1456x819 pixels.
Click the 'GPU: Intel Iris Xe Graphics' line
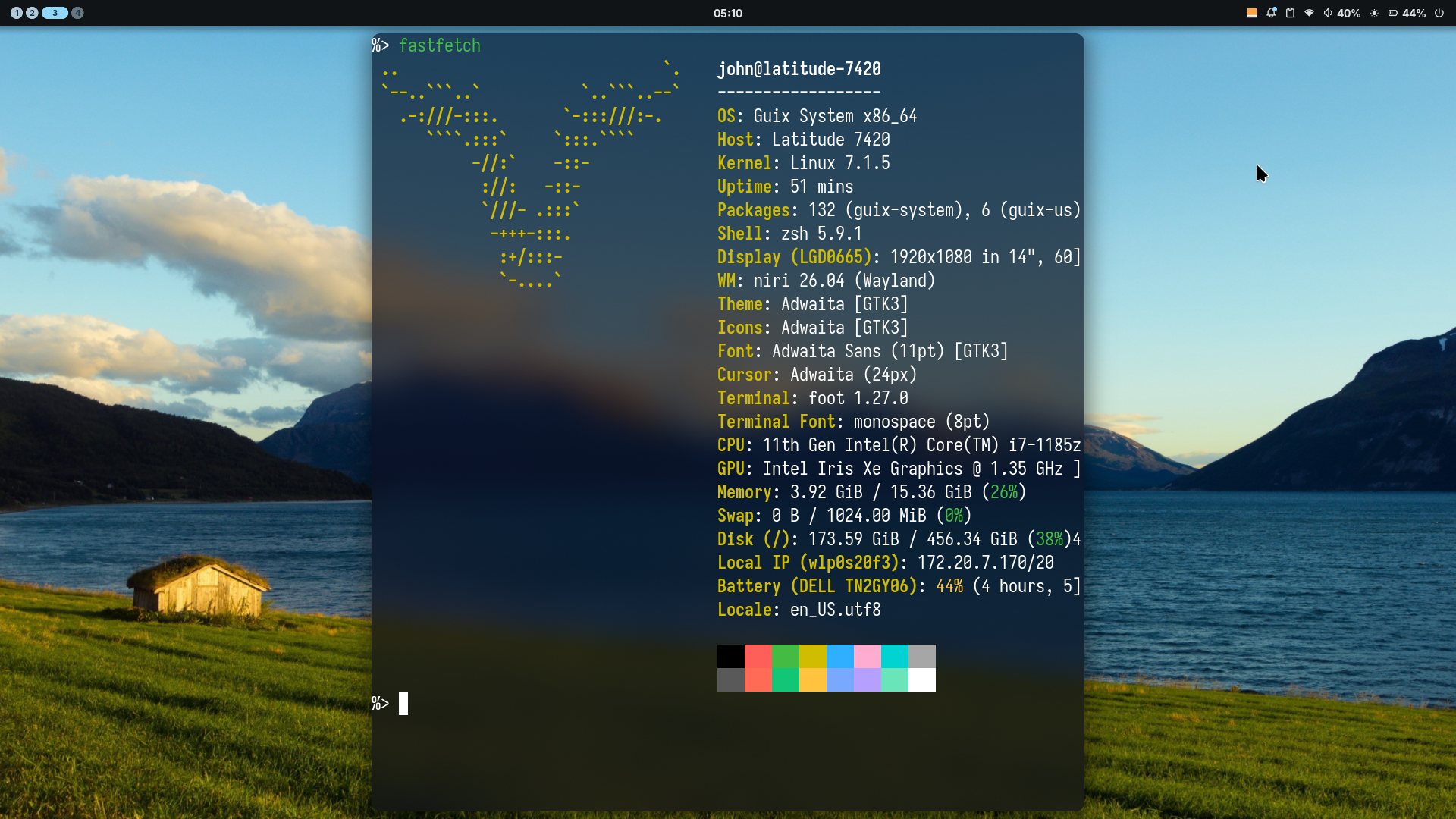point(899,469)
